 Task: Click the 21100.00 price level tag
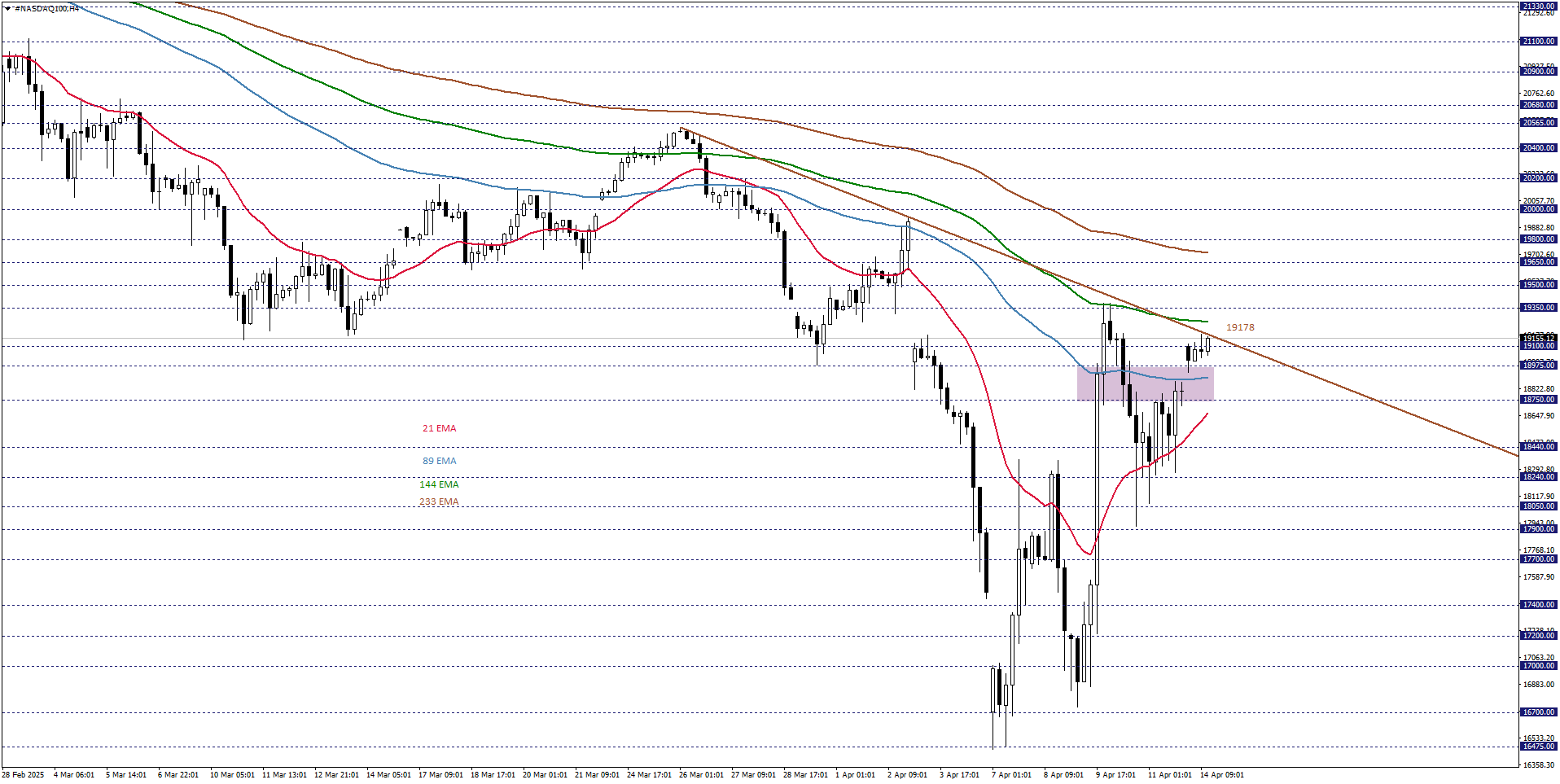tap(1539, 42)
